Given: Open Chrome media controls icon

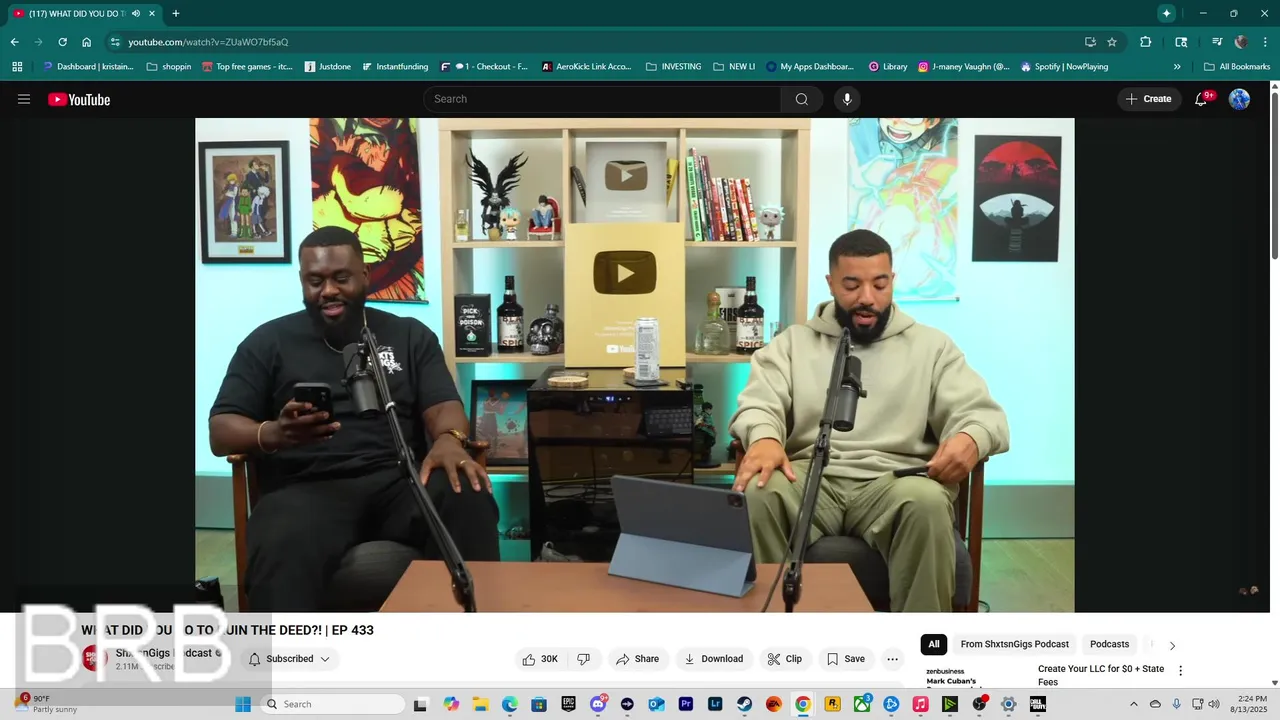Looking at the screenshot, I should pyautogui.click(x=1217, y=42).
